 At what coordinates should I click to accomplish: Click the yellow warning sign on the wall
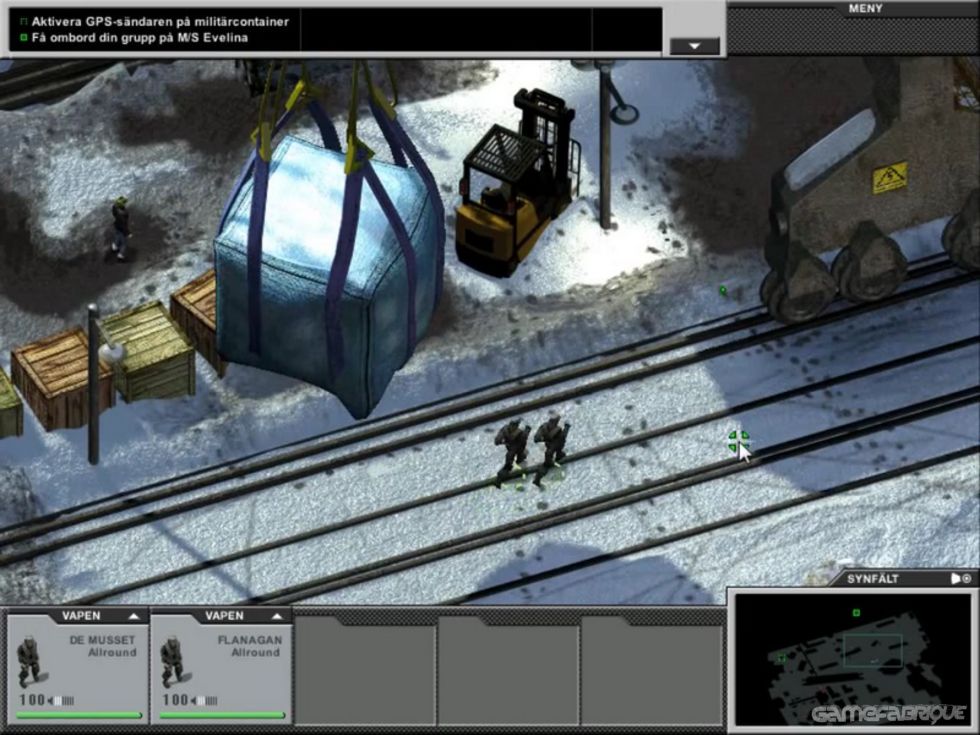889,178
